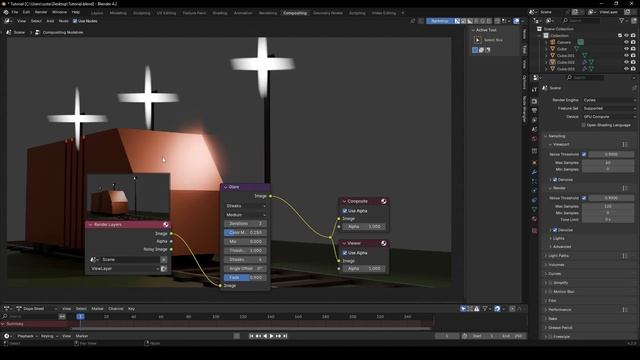Open the Modifiers wrench properties tab
Image resolution: width=640 pixels, height=360 pixels.
pos(534,172)
